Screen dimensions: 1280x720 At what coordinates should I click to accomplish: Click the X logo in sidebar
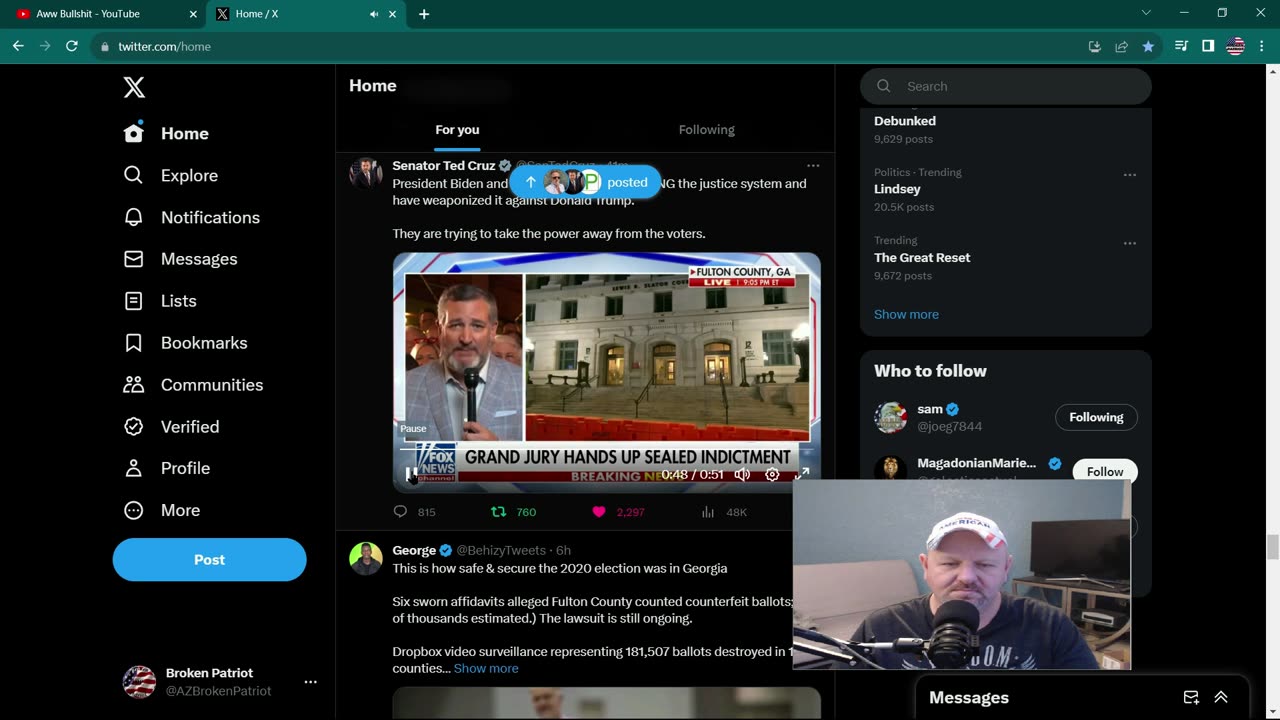[x=134, y=87]
